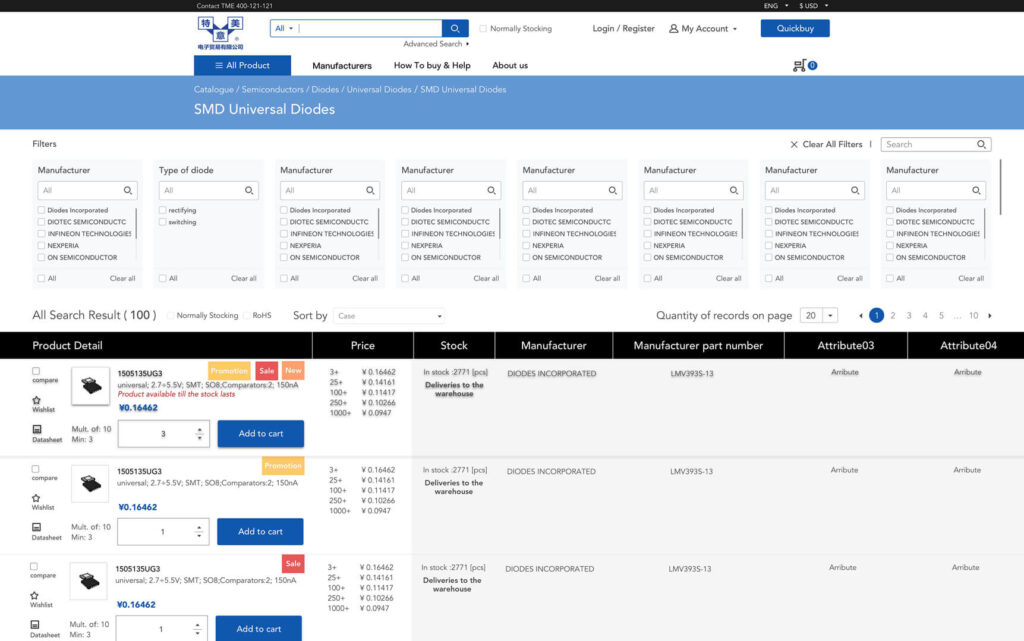Open the ENG language dropdown
Screen dimensions: 1024x641
pyautogui.click(x=776, y=6)
